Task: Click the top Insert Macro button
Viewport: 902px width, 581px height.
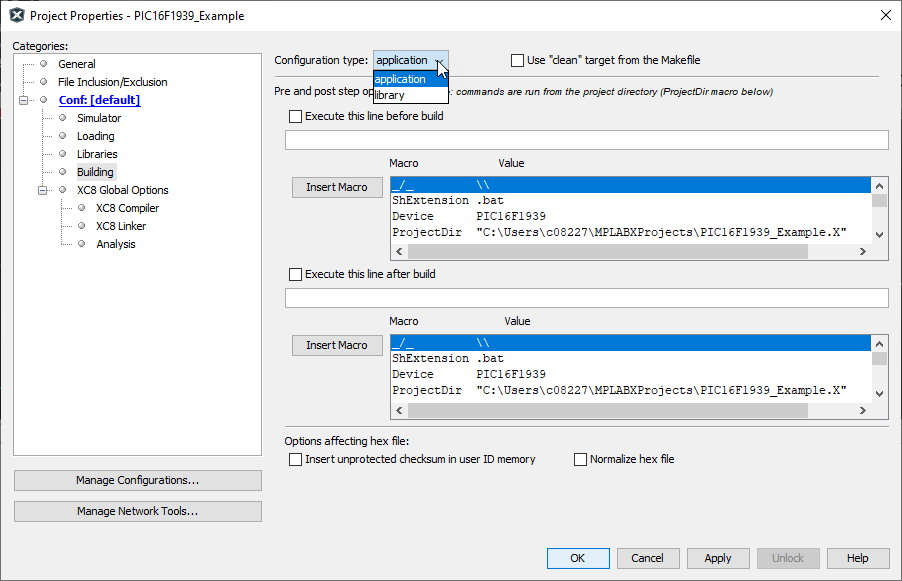Action: click(336, 187)
